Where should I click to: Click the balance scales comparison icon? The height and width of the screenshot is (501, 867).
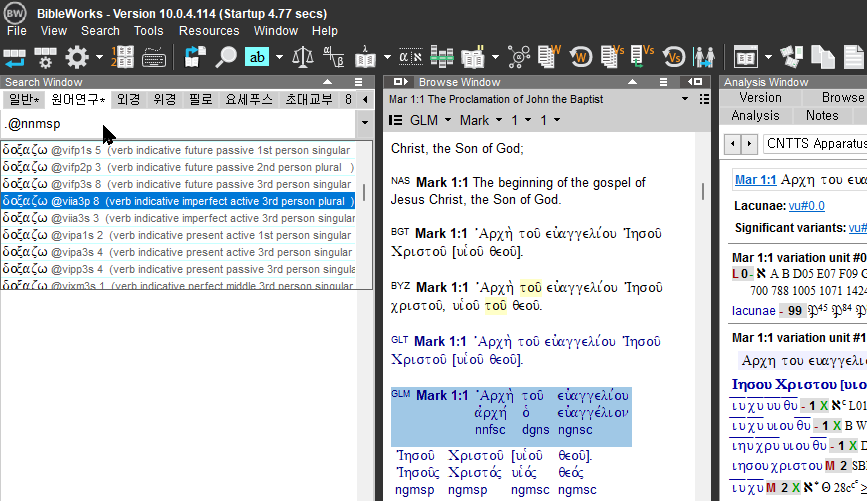[302, 57]
